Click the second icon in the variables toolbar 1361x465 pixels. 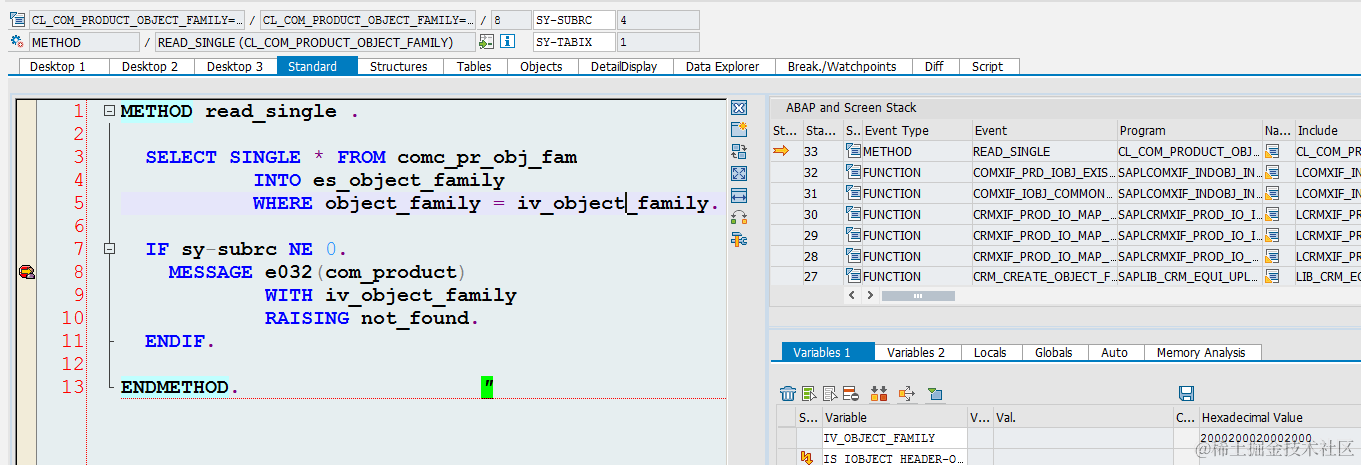coord(807,393)
